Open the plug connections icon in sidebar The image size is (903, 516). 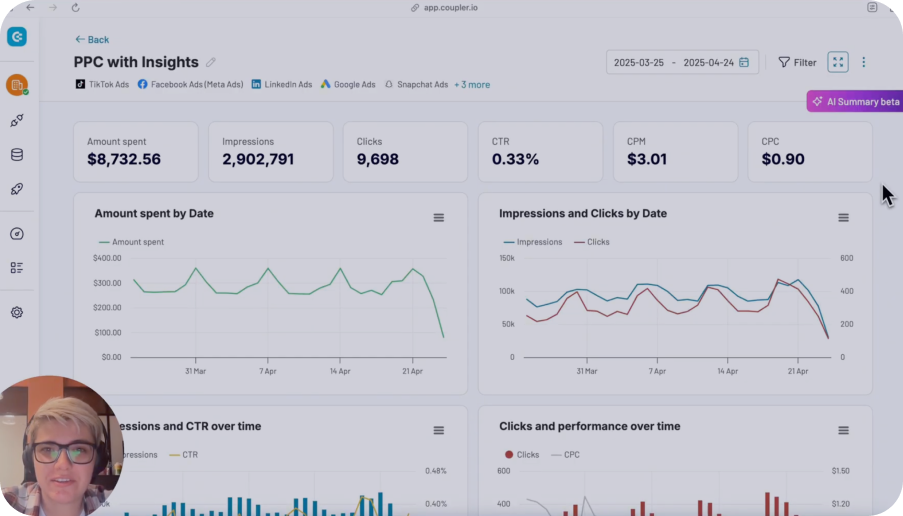pos(17,121)
